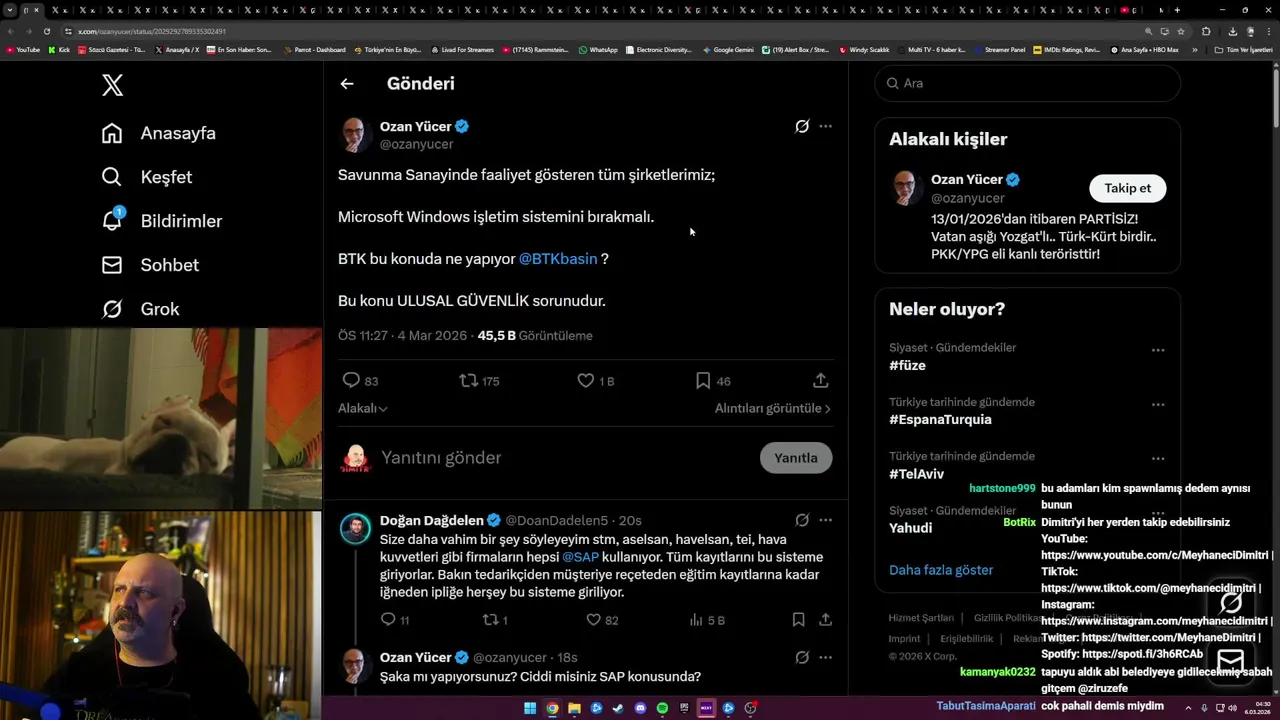Click Grok icon on Ozan Yücer's main post
The image size is (1280, 720).
pos(802,127)
